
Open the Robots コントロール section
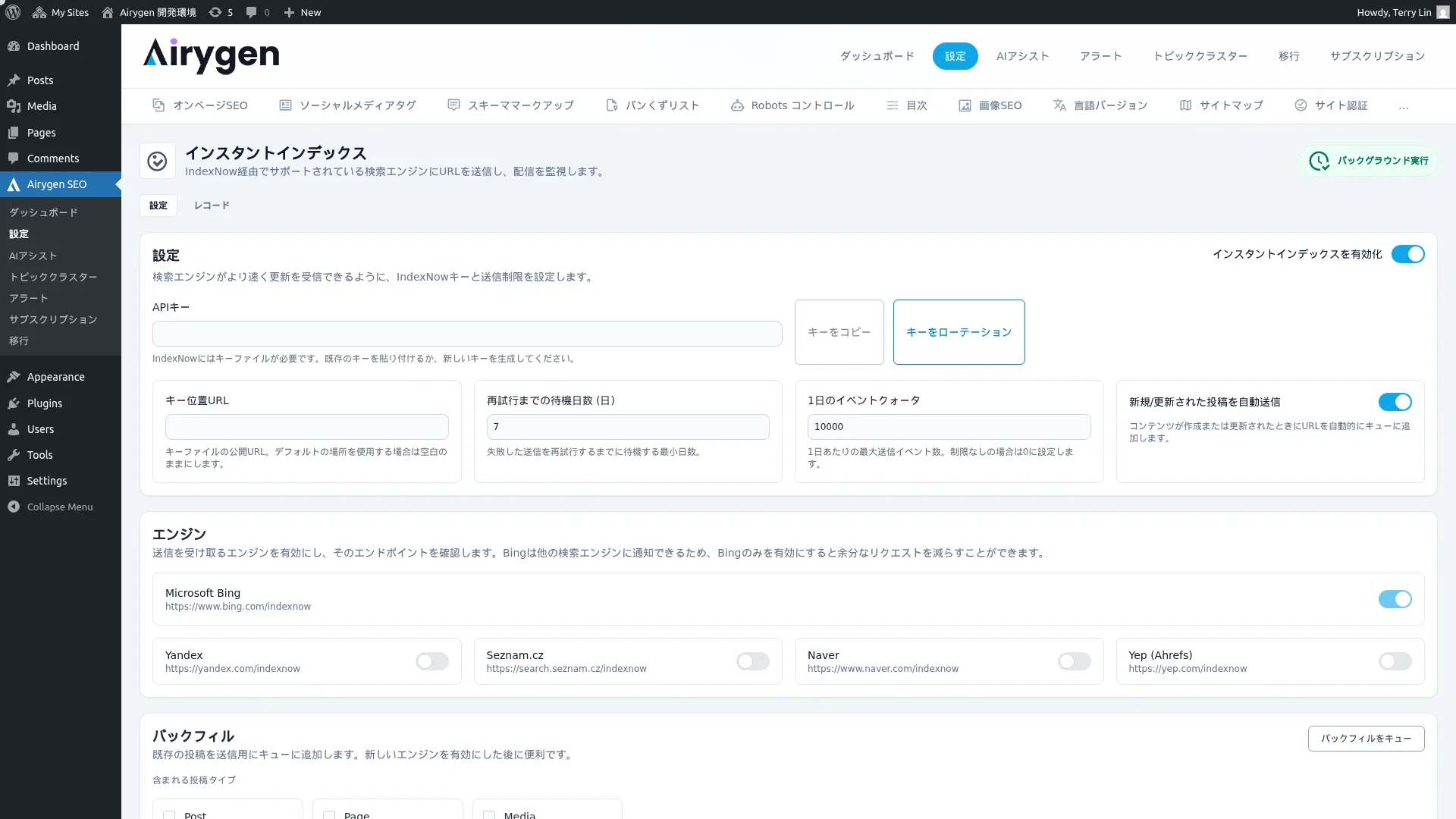(x=792, y=105)
